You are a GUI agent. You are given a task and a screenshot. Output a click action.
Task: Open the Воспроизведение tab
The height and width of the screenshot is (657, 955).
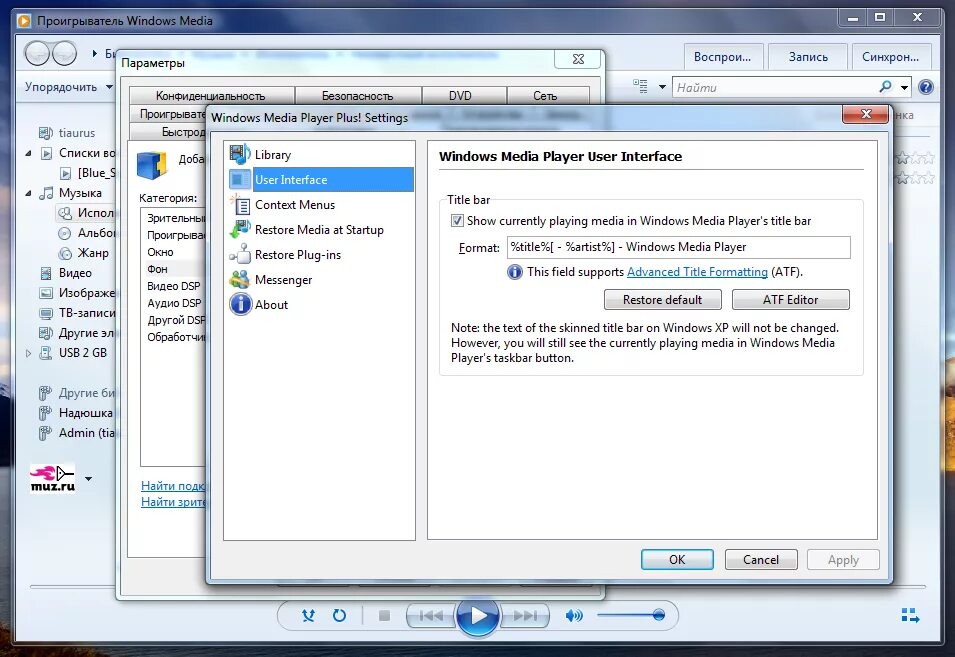[x=723, y=57]
